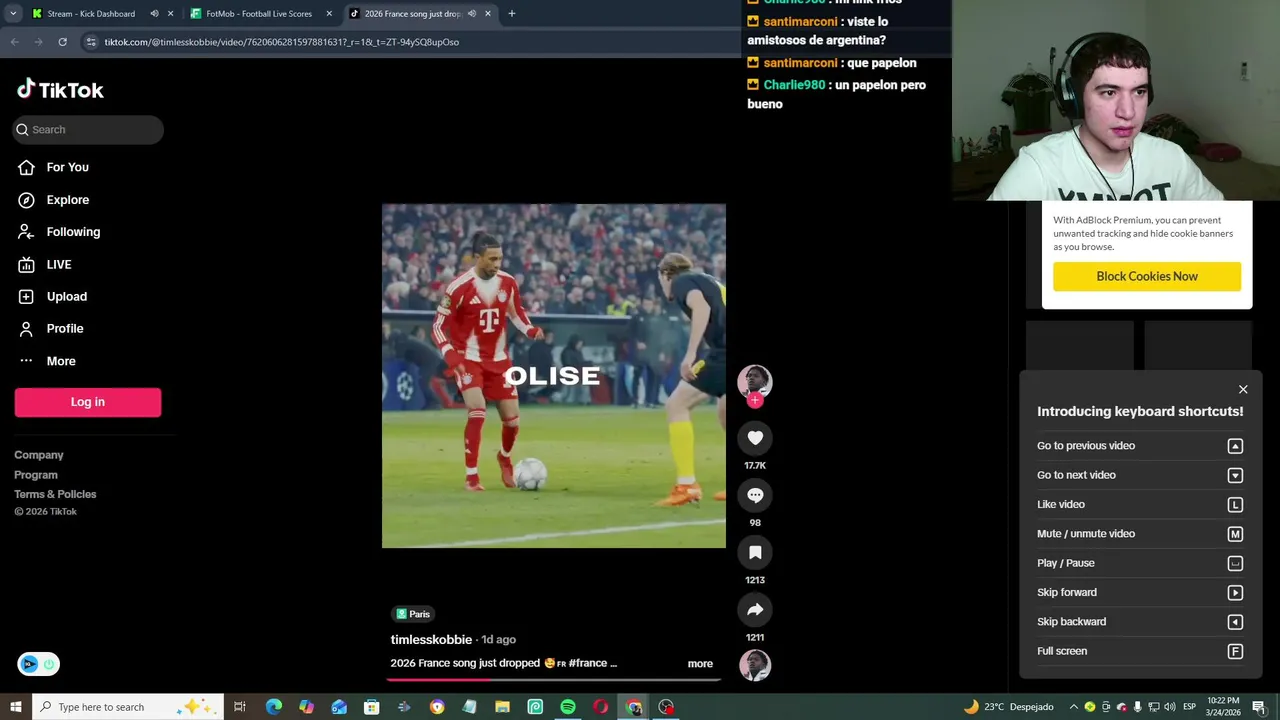Close the FotMob browser tab
This screenshot has width=1280, height=720.
[x=329, y=14]
